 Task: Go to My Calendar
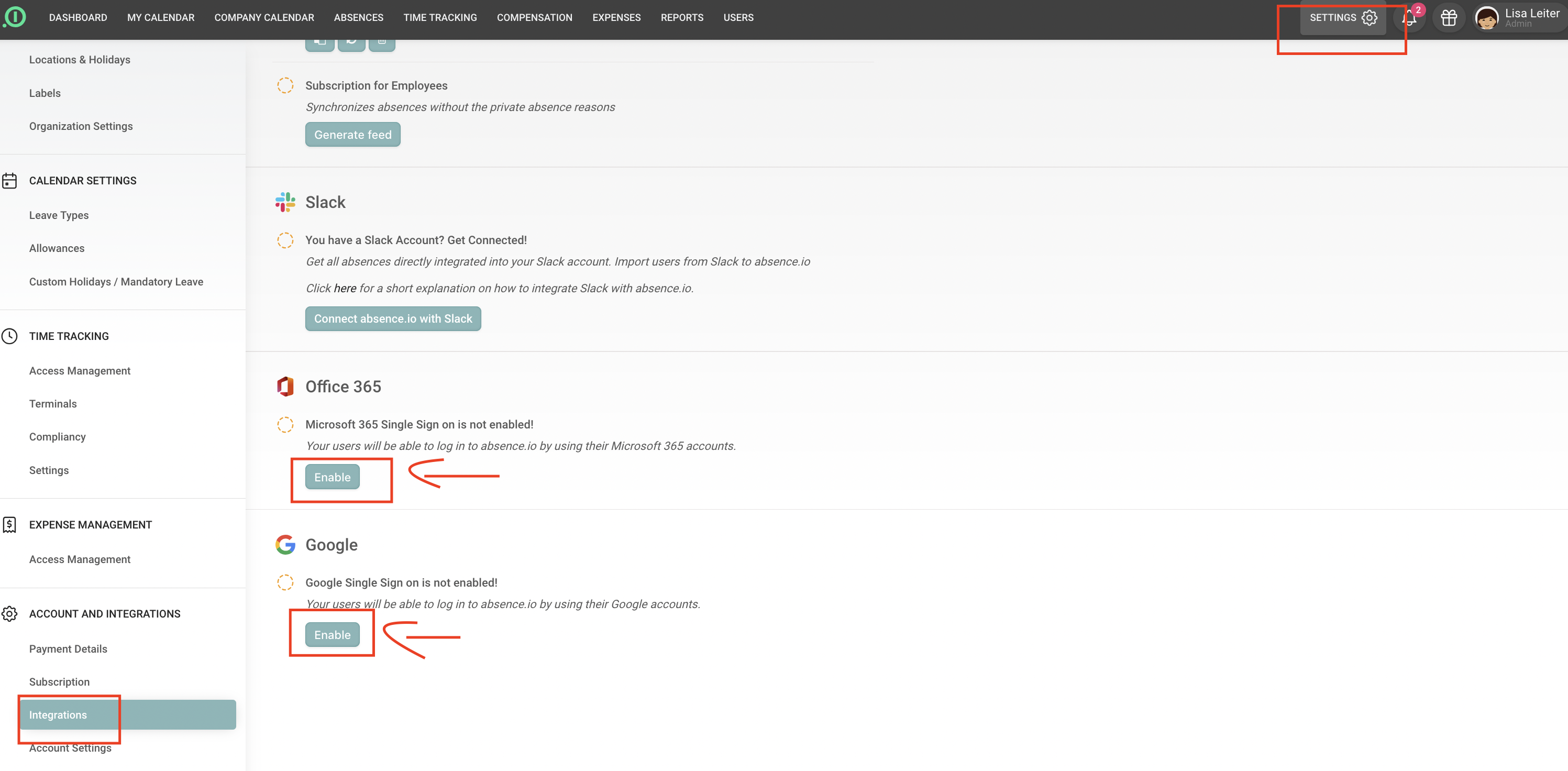coord(161,18)
